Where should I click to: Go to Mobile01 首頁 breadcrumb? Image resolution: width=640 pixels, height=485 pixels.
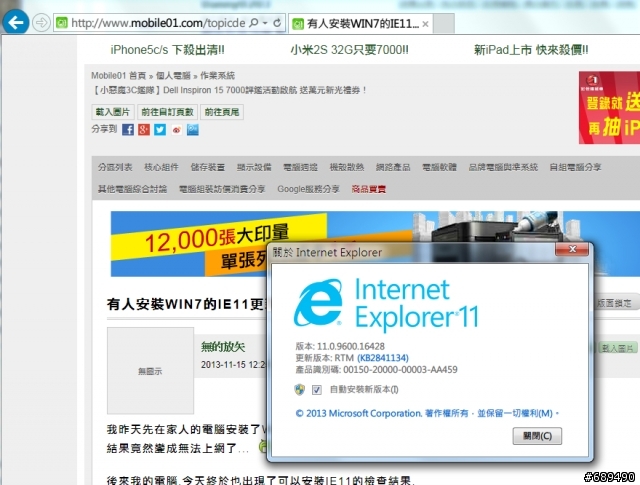tap(118, 76)
